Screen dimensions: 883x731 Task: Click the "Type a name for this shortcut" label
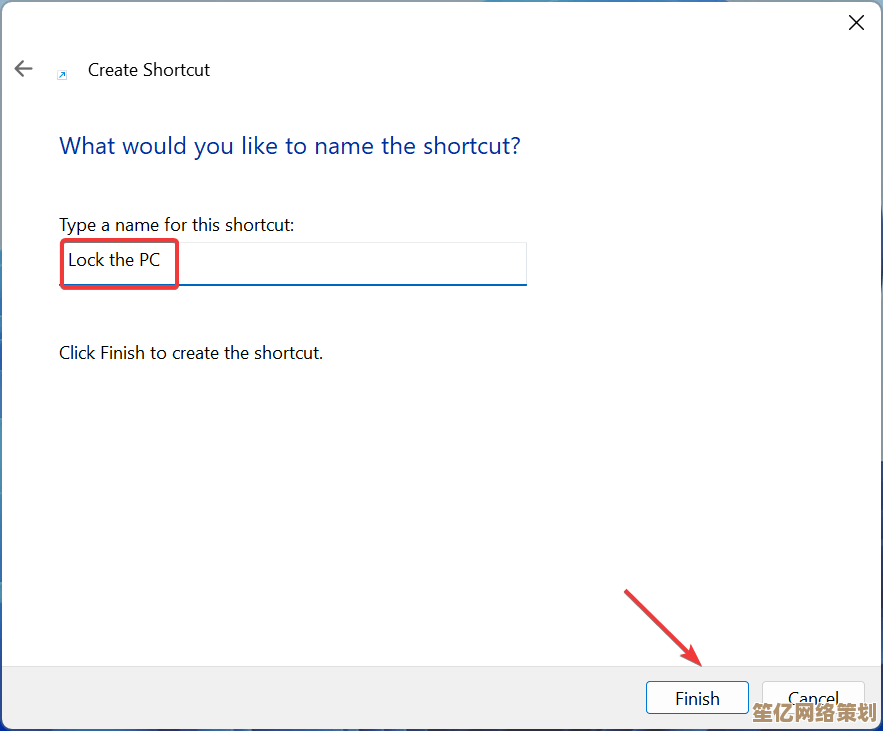[177, 225]
